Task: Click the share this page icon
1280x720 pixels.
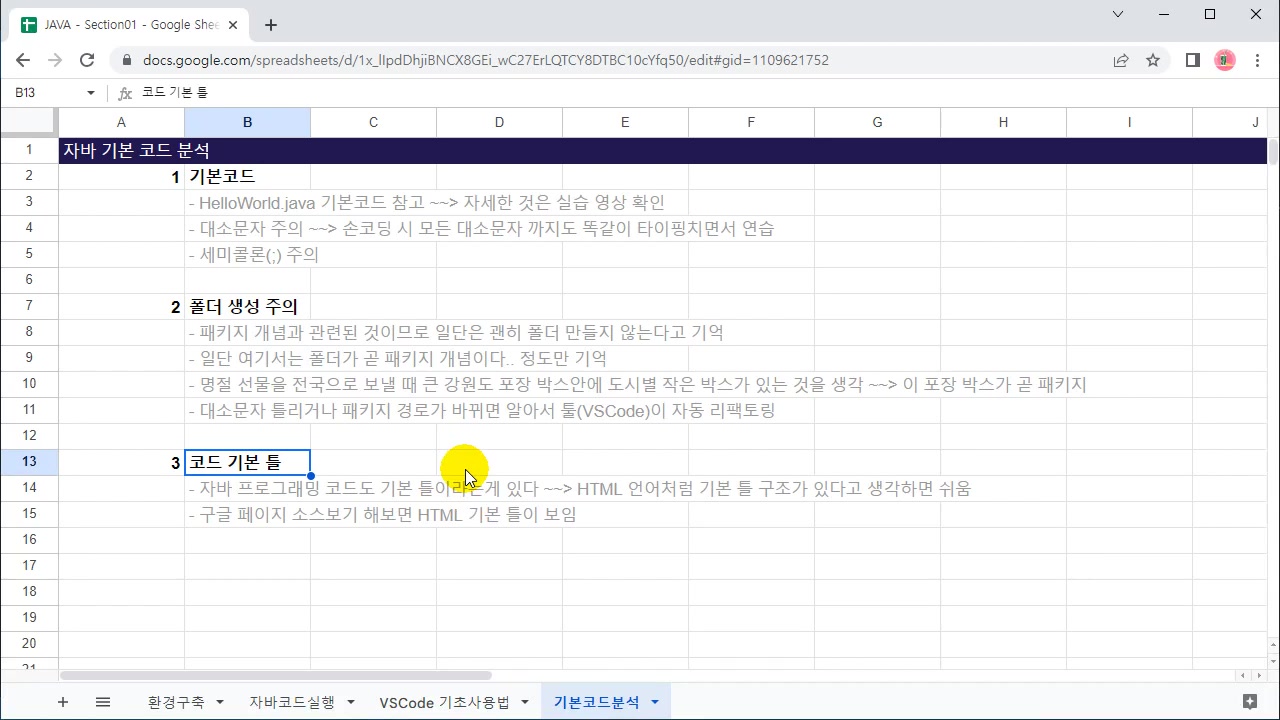Action: [1121, 60]
